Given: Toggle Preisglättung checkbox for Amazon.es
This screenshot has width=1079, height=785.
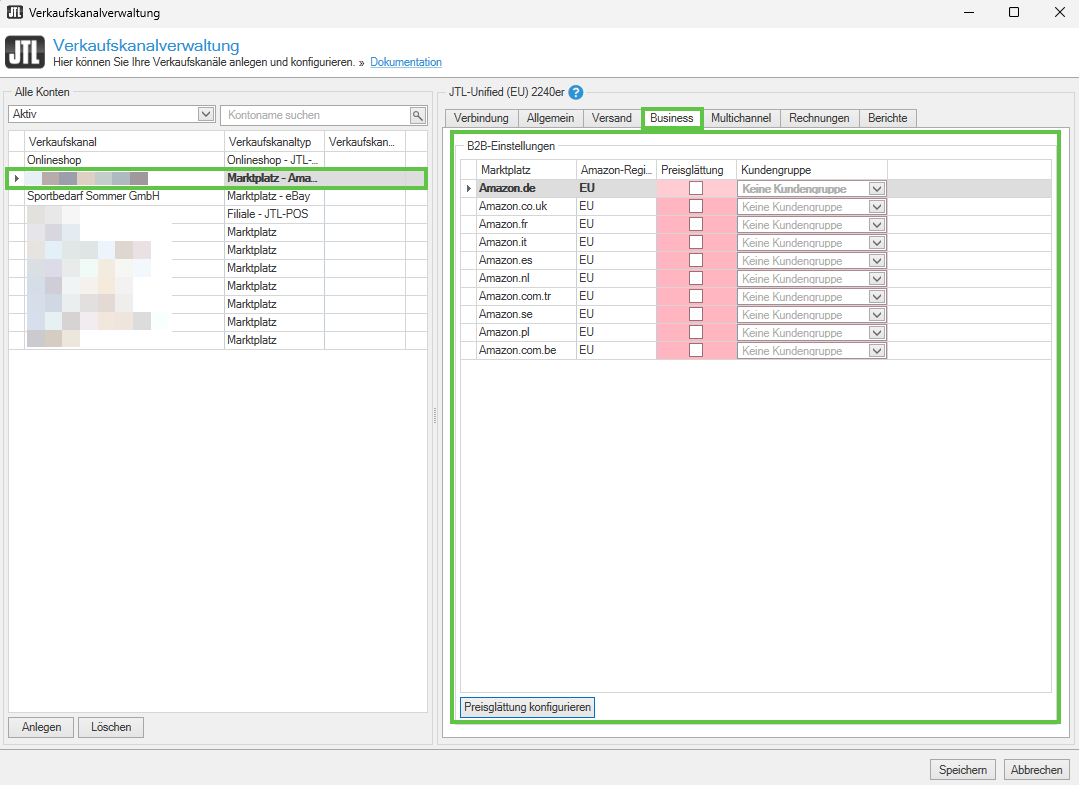Looking at the screenshot, I should point(696,260).
